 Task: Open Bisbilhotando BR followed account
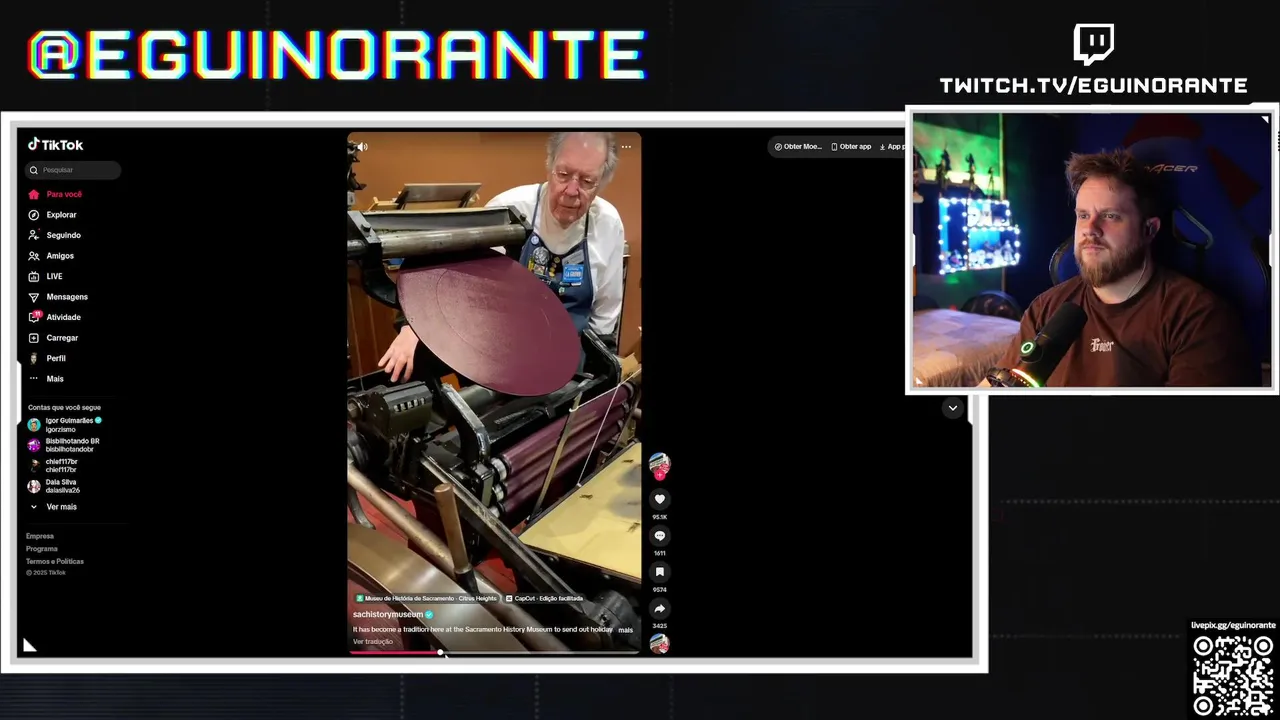pos(64,445)
